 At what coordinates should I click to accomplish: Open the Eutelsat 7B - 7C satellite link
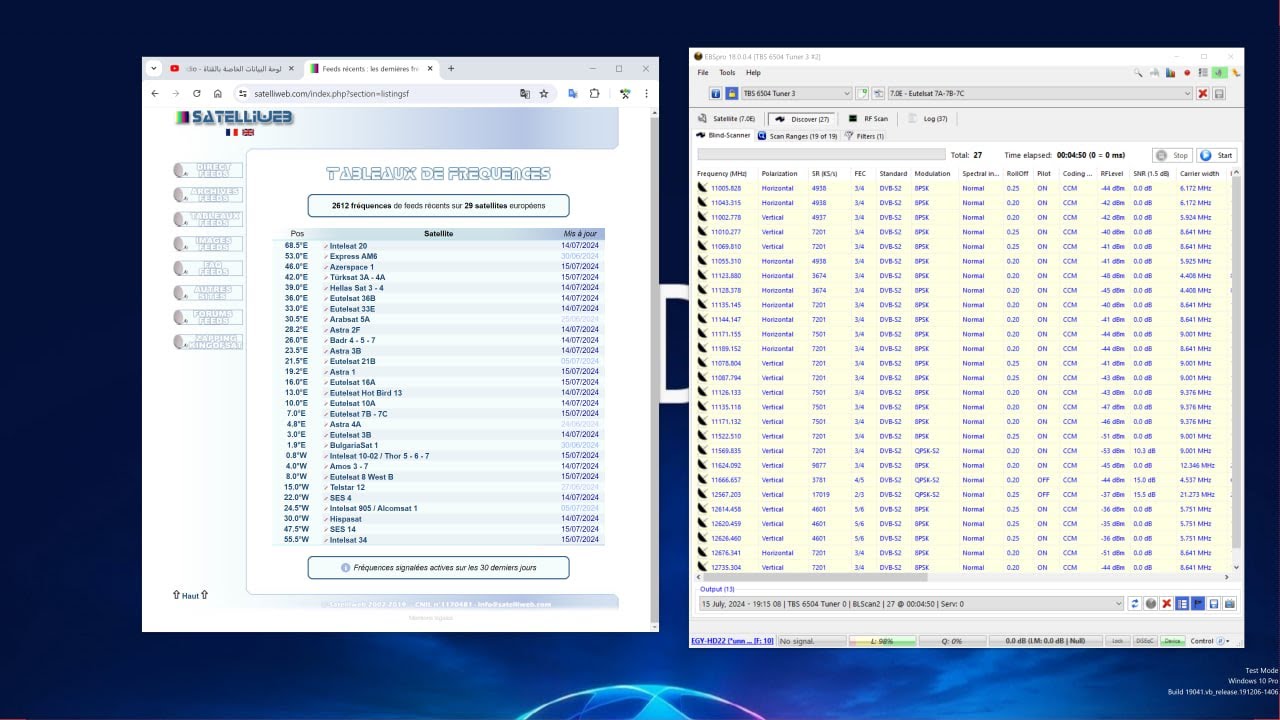point(358,414)
